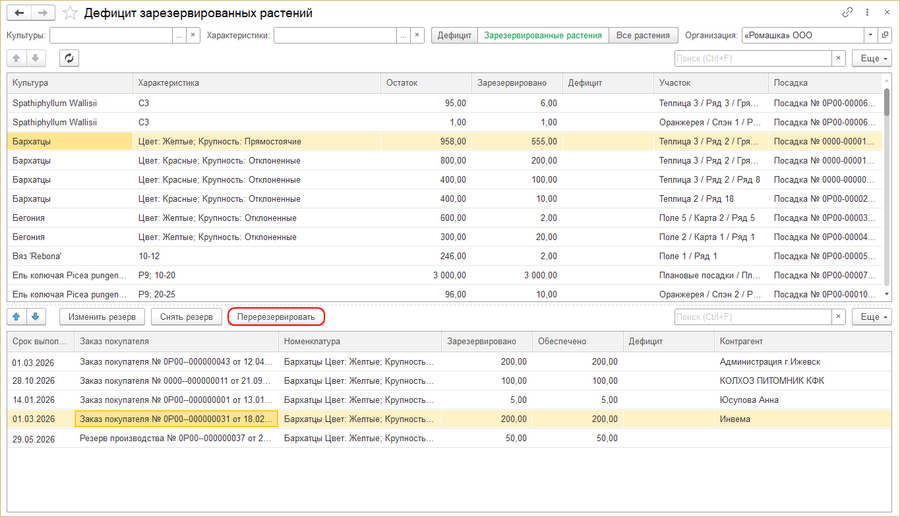Clear the Культуры field with X
This screenshot has width=900, height=517.
click(x=192, y=35)
